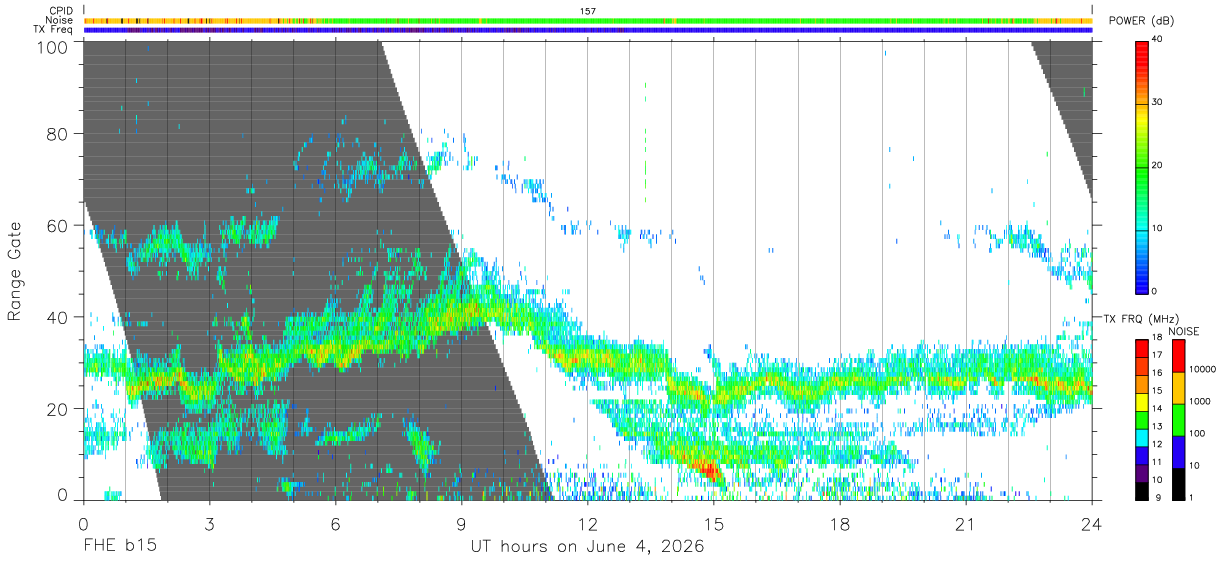The width and height of the screenshot is (1228, 567).
Task: Click the NOISE color scale bar
Action: point(1177,419)
